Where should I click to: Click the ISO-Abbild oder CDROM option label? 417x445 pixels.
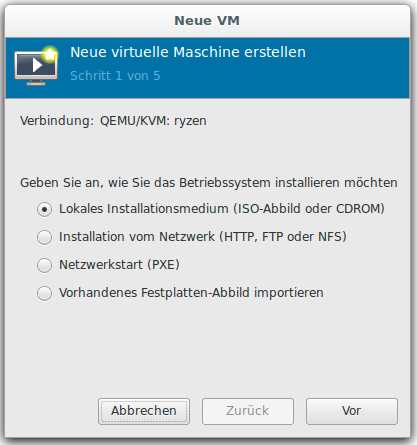(x=222, y=209)
